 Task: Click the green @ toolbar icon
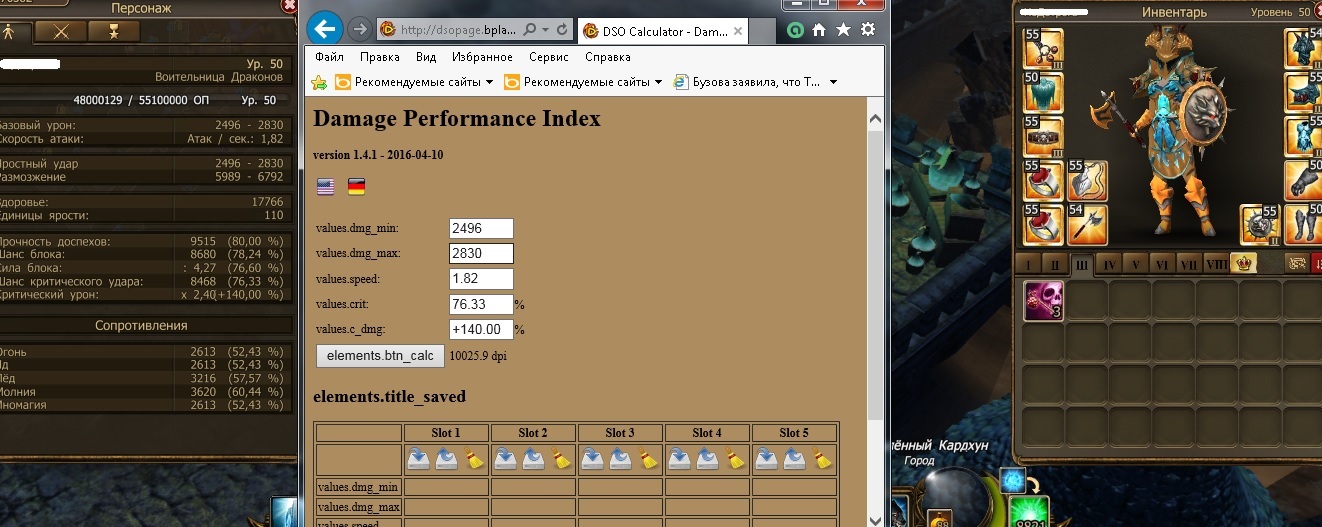click(796, 30)
